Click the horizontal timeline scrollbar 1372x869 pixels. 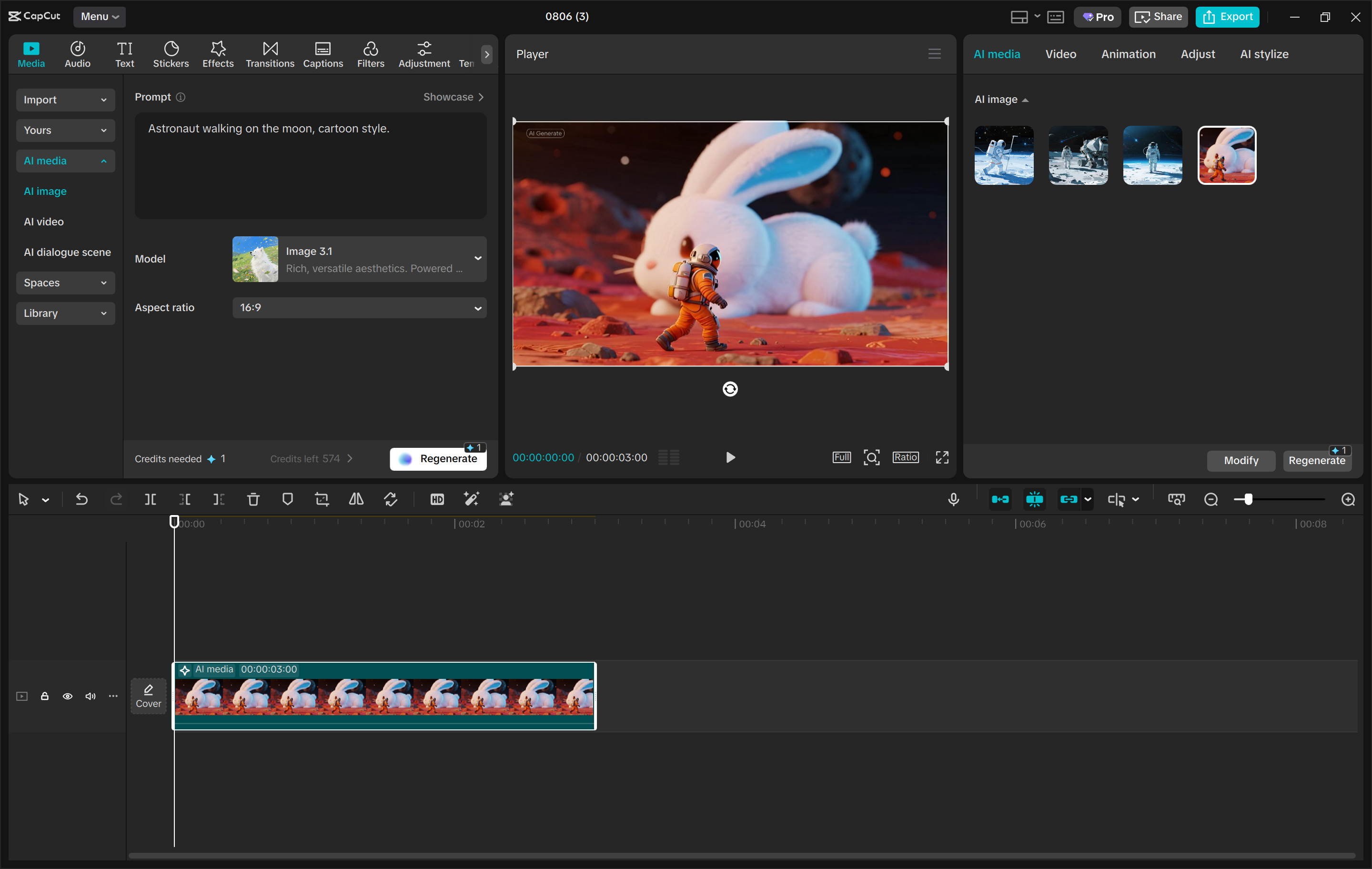(x=741, y=855)
